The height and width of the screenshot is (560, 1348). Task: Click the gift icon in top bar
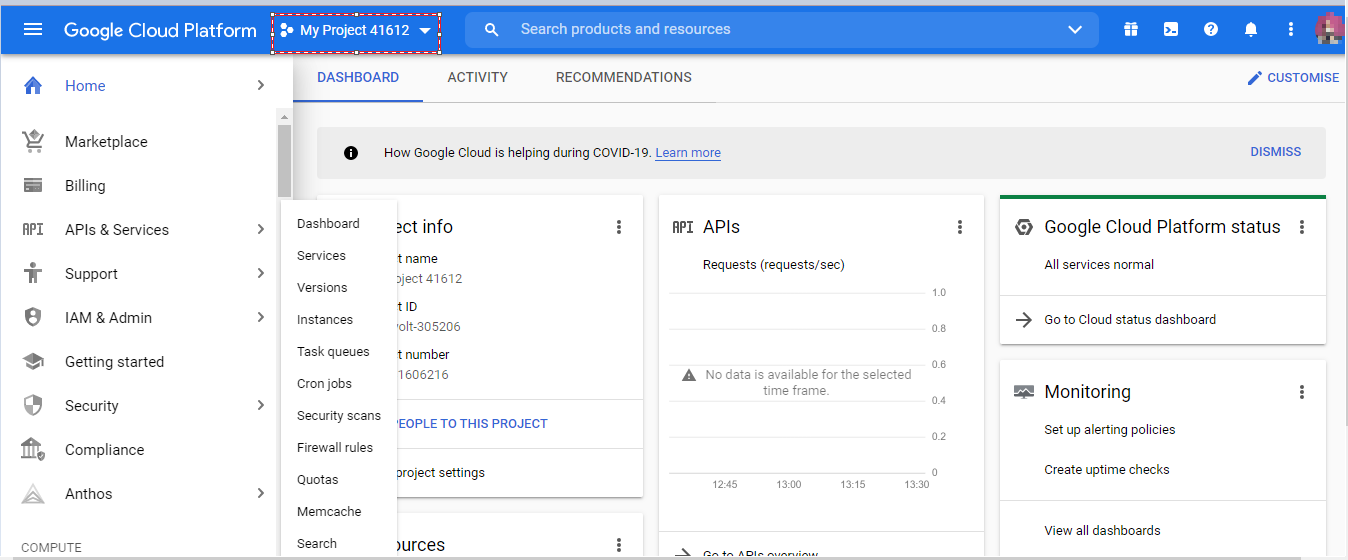1131,29
